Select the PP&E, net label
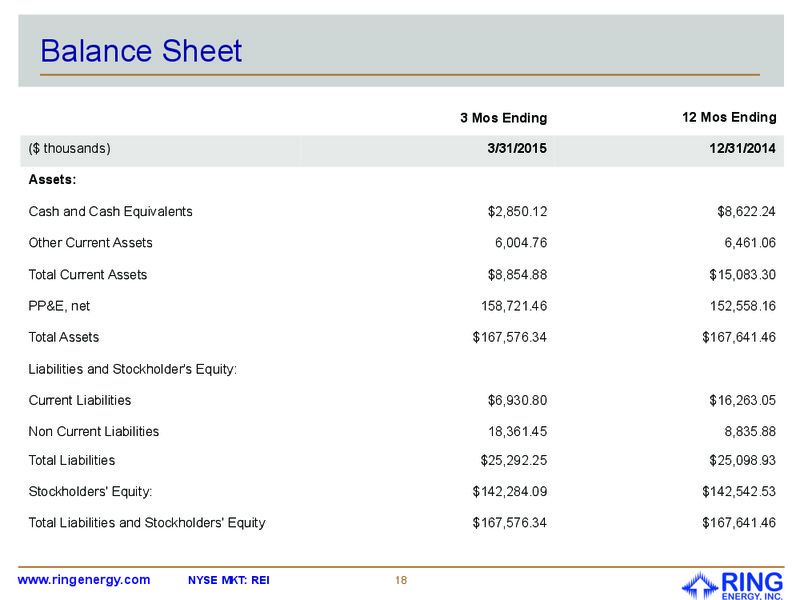This screenshot has height=600, width=800. pyautogui.click(x=59, y=306)
